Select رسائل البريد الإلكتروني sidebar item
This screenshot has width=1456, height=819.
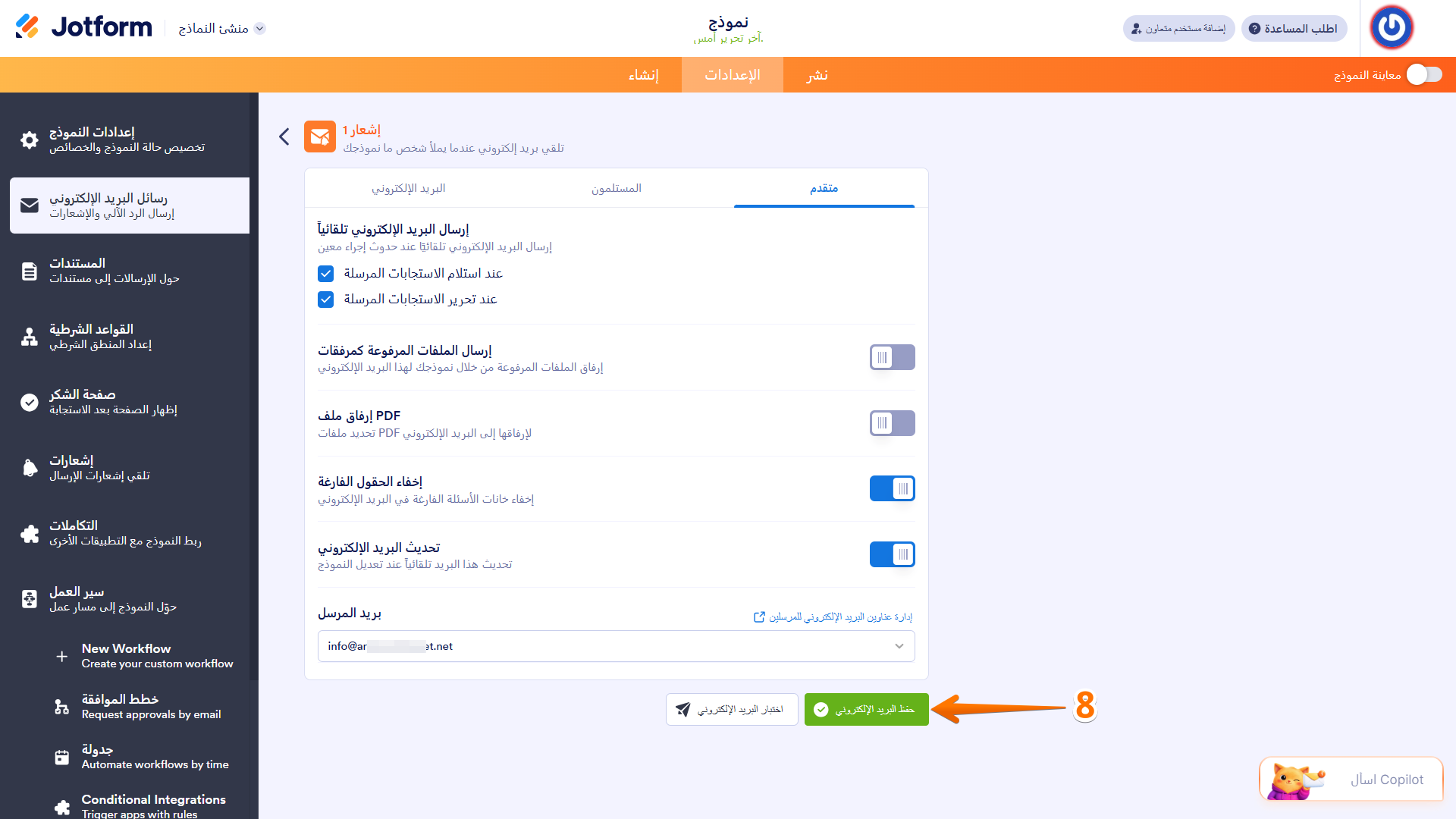coord(129,206)
